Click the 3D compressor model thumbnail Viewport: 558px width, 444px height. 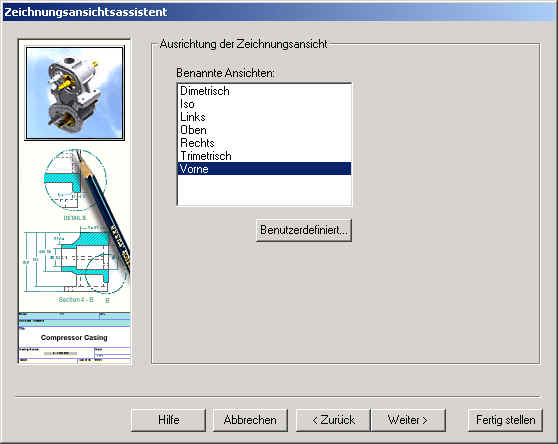75,93
